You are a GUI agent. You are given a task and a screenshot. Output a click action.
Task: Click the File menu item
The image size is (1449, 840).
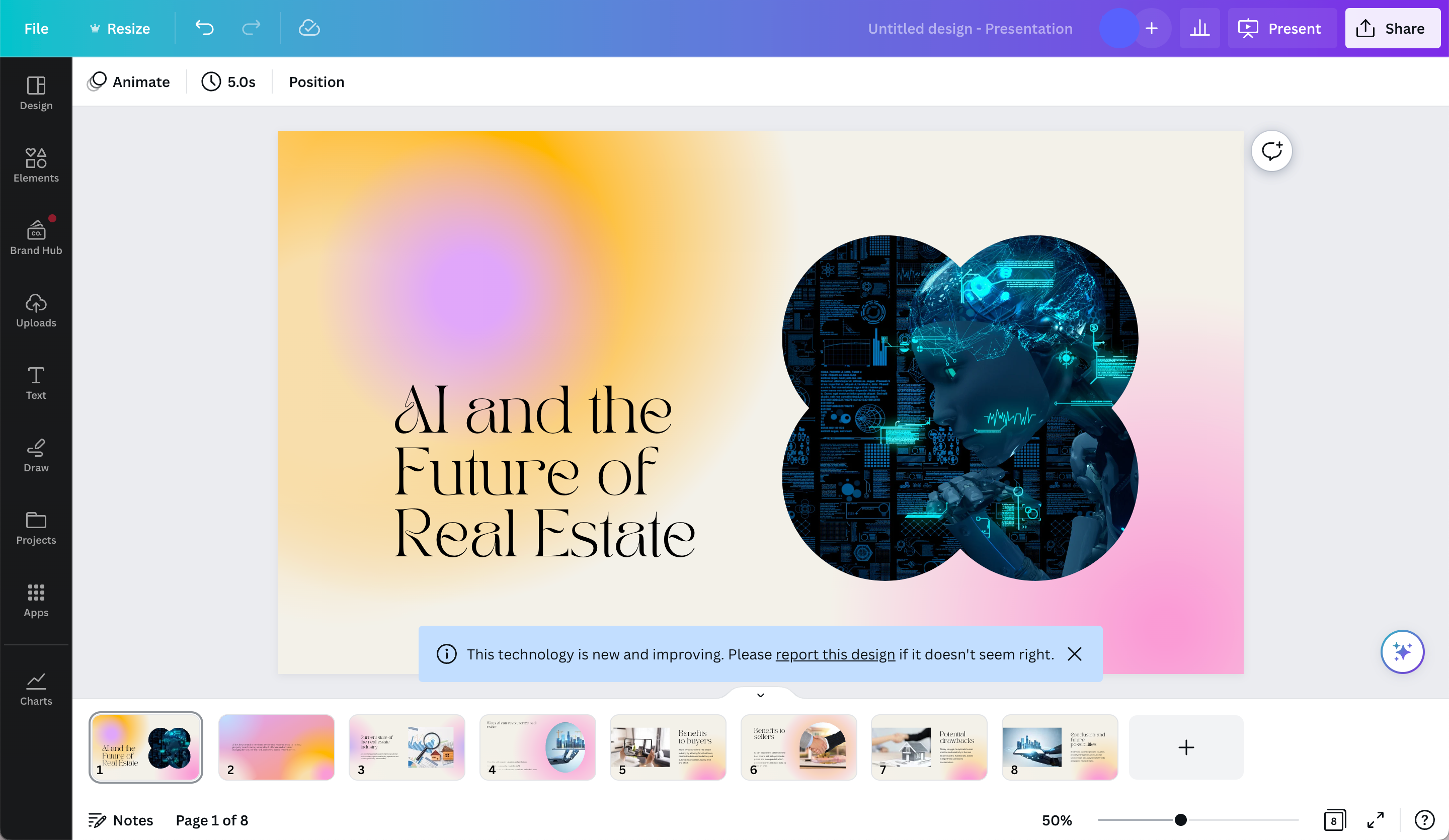pyautogui.click(x=36, y=28)
